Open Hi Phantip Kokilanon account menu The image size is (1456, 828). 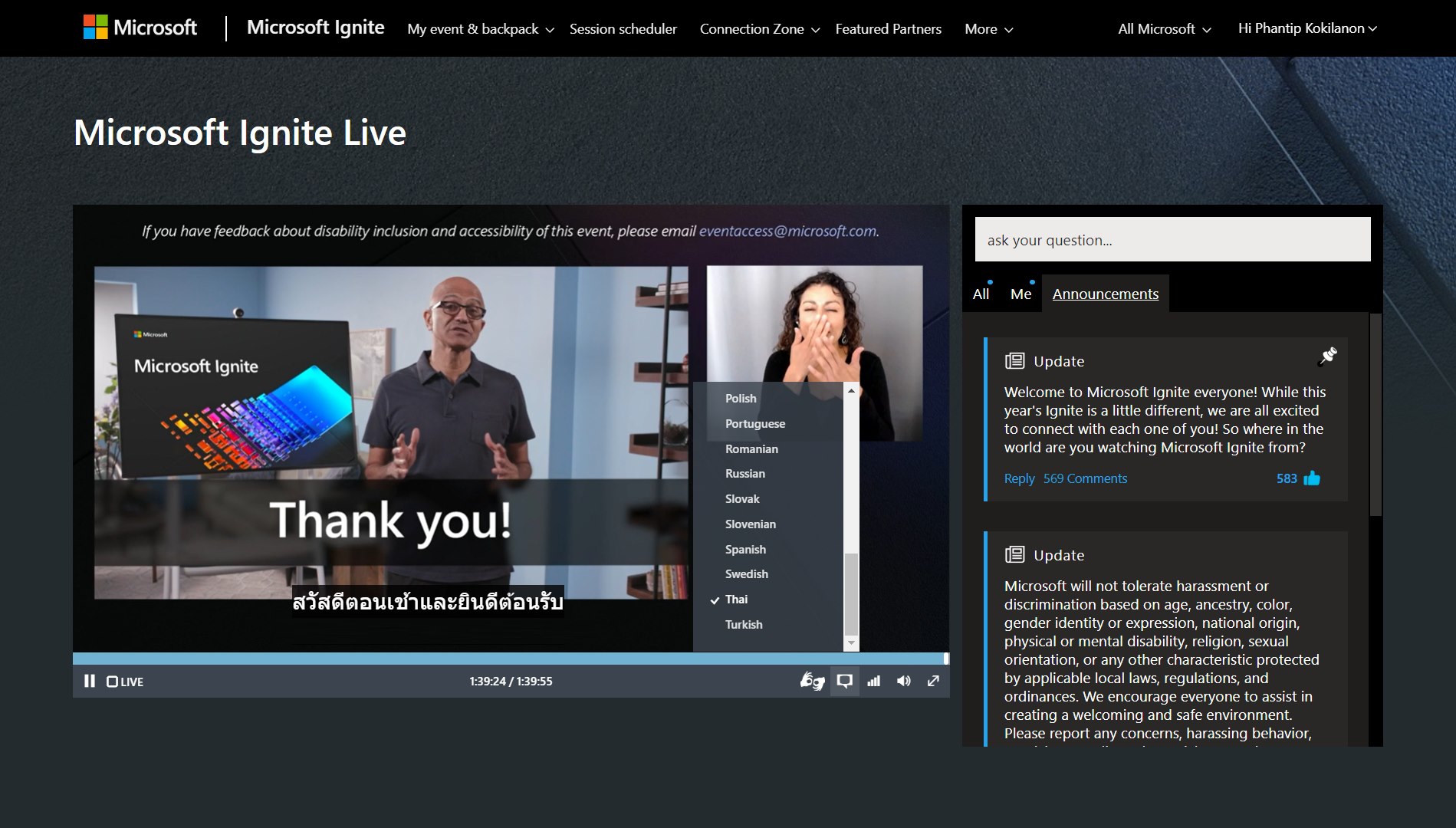(1307, 28)
